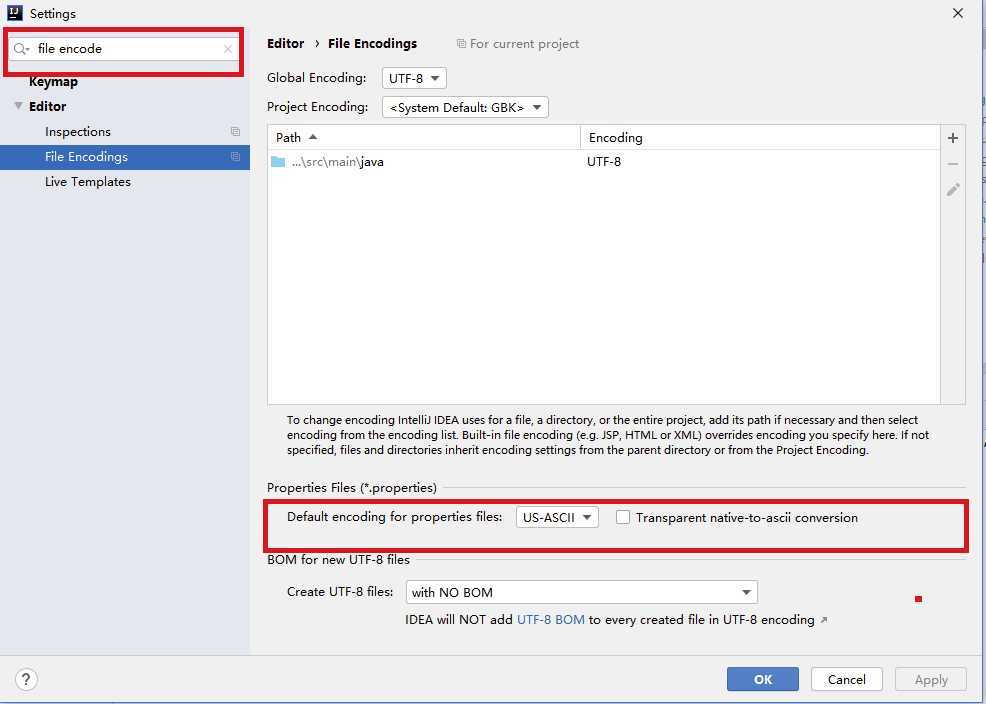Click the Editor breadcrumb label
Screen dimensions: 986x704
[285, 43]
